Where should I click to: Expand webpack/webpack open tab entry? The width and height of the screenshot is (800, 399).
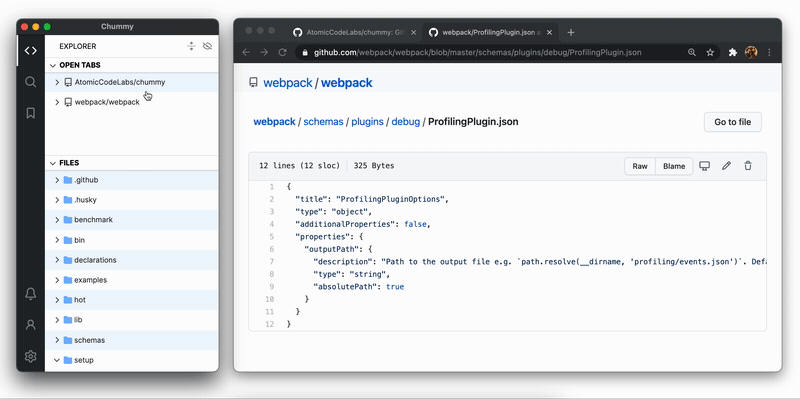pos(57,102)
